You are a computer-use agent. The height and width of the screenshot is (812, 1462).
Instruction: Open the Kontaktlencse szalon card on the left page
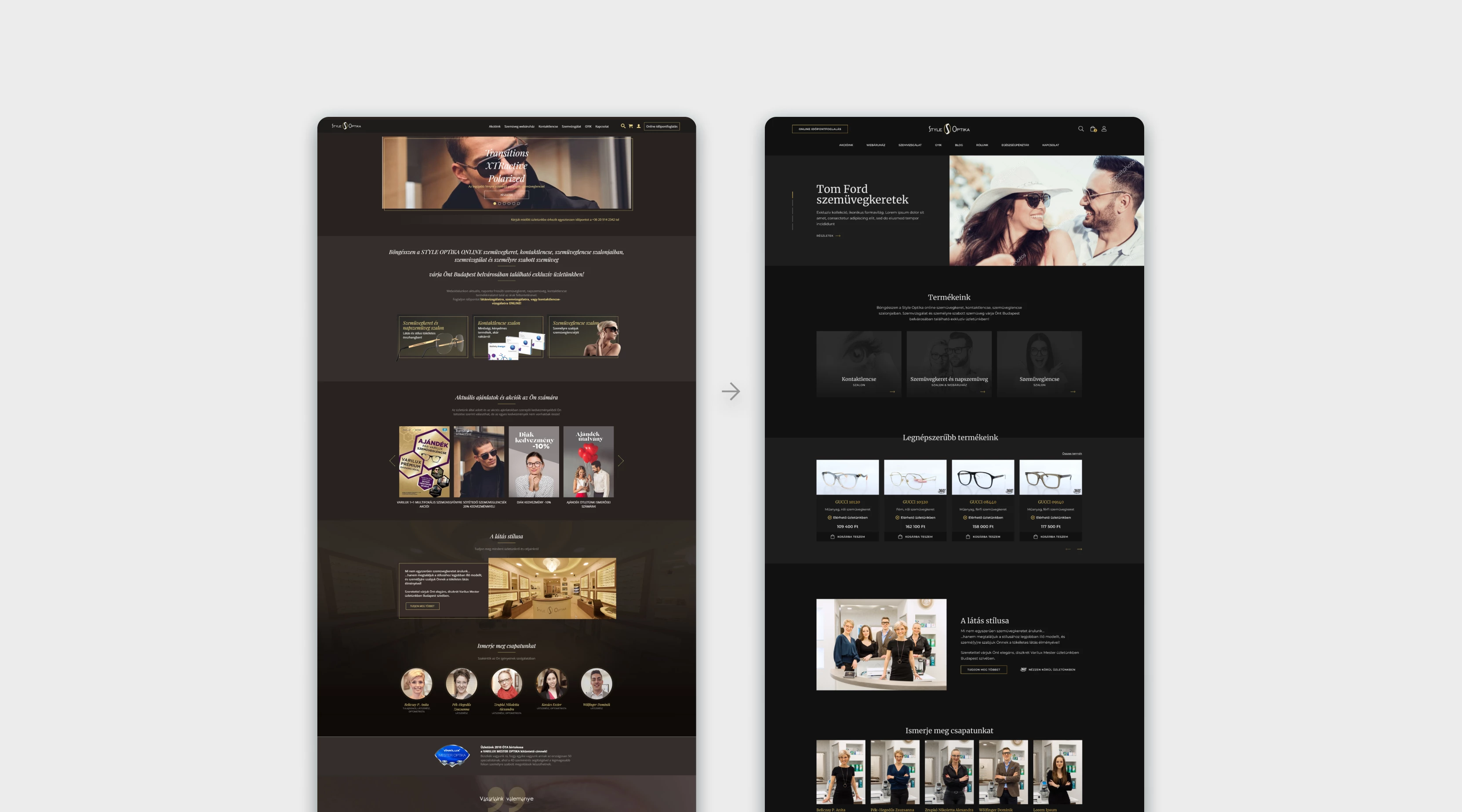click(508, 337)
